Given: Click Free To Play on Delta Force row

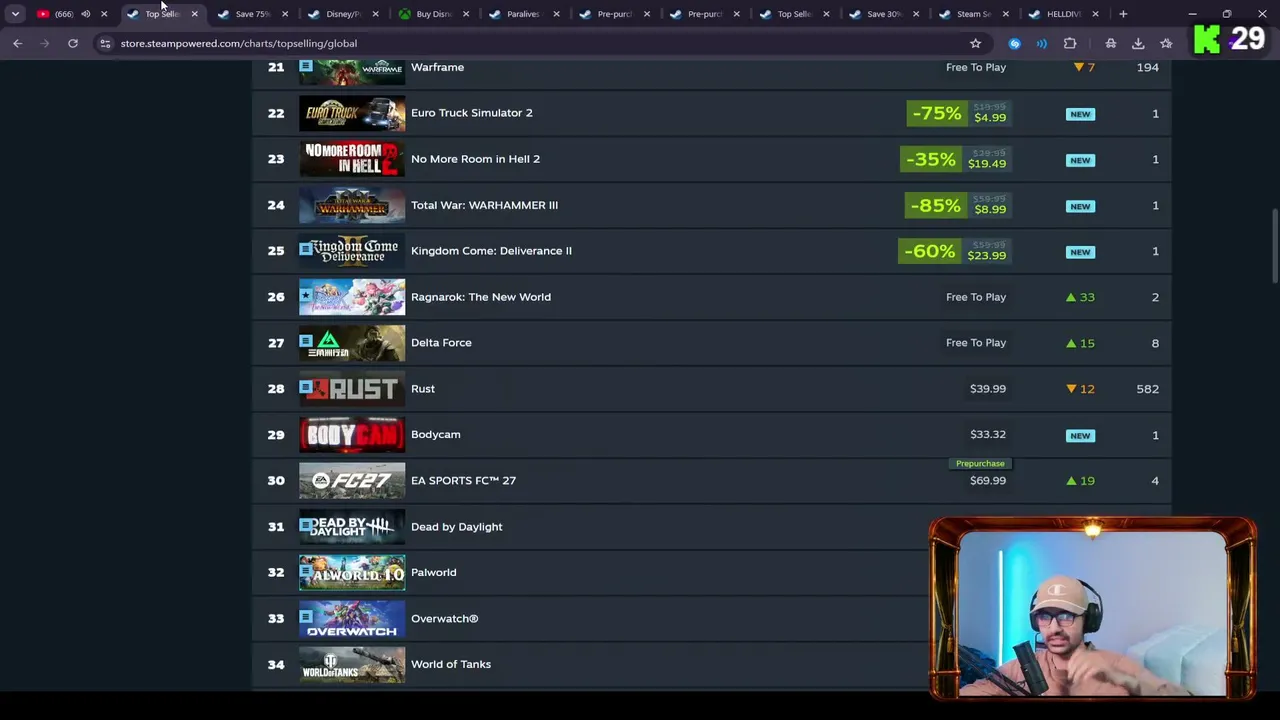Looking at the screenshot, I should (x=976, y=343).
